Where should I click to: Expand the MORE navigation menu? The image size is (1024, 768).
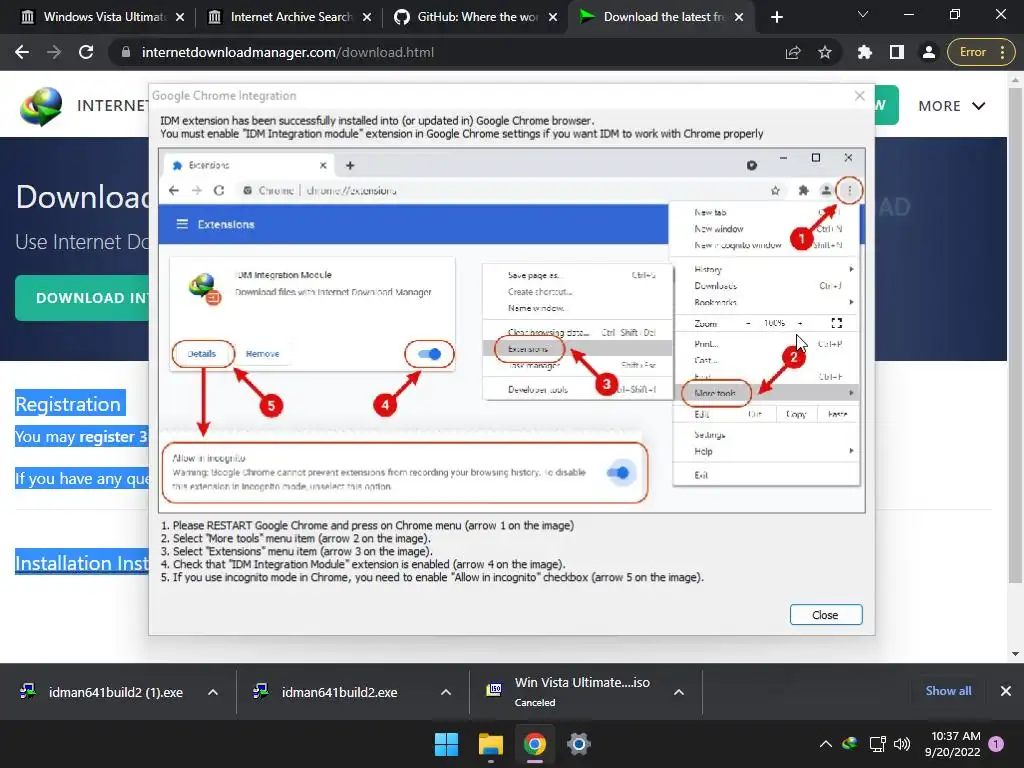click(x=952, y=106)
